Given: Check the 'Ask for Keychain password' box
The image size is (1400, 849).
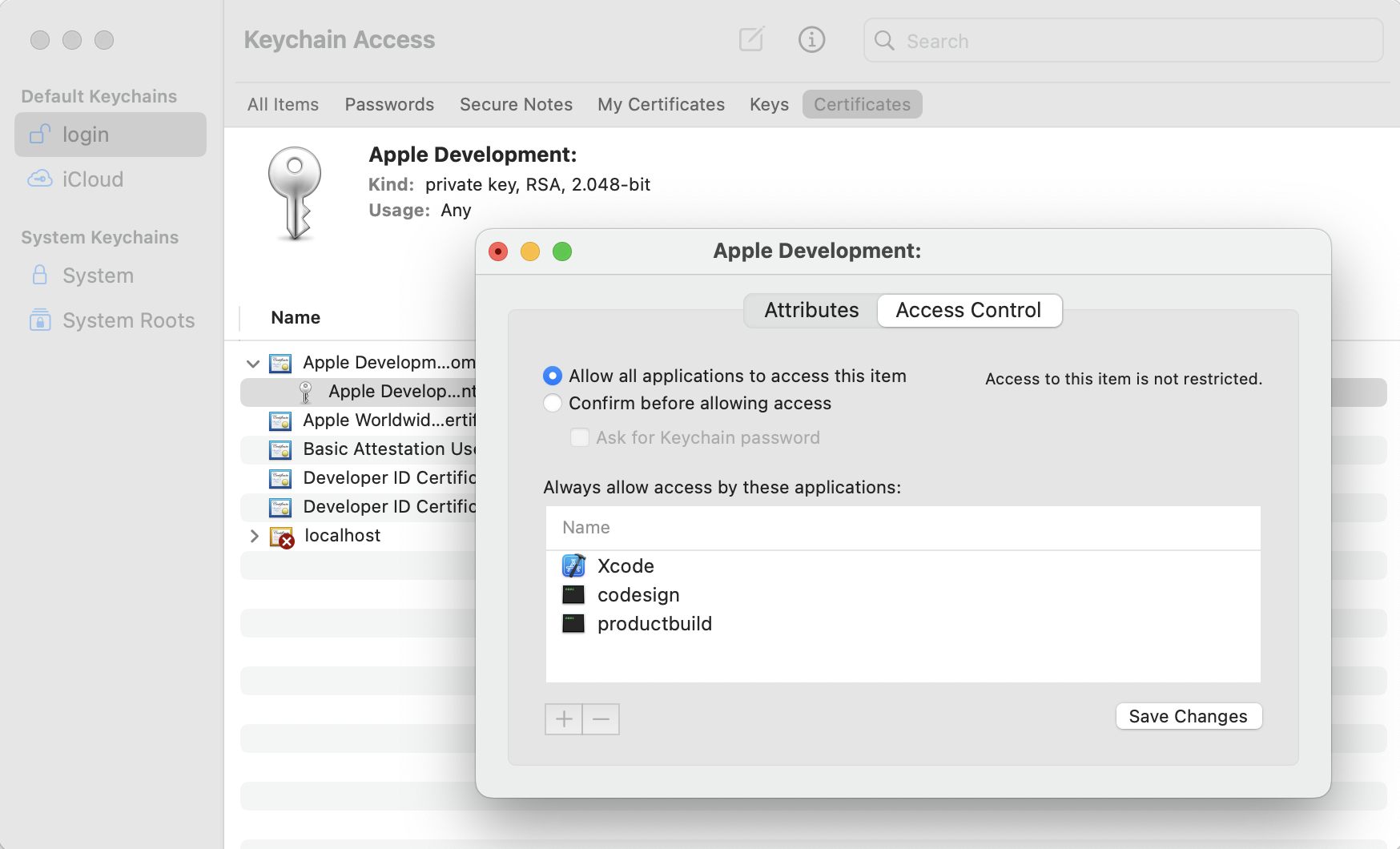Looking at the screenshot, I should pos(580,437).
